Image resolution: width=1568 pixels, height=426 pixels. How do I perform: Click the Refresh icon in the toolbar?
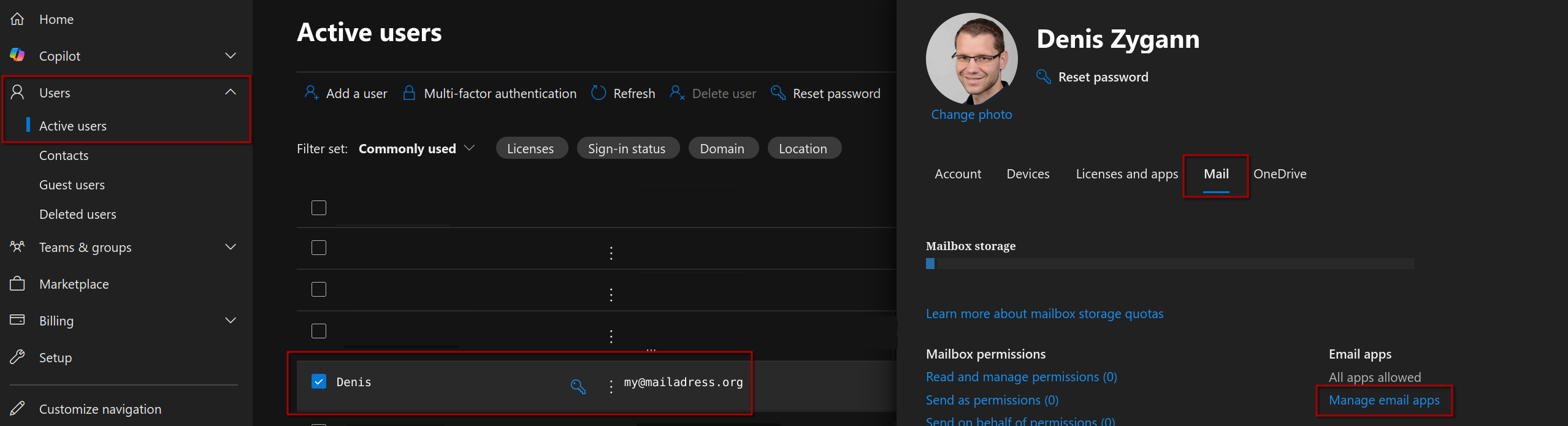(599, 93)
